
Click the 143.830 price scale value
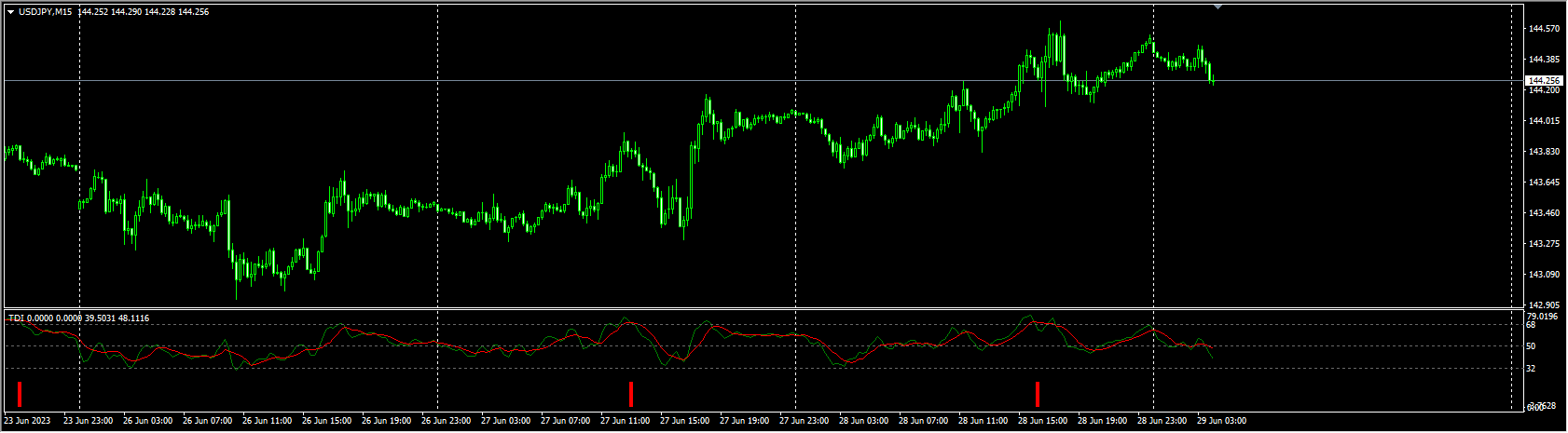[1544, 152]
